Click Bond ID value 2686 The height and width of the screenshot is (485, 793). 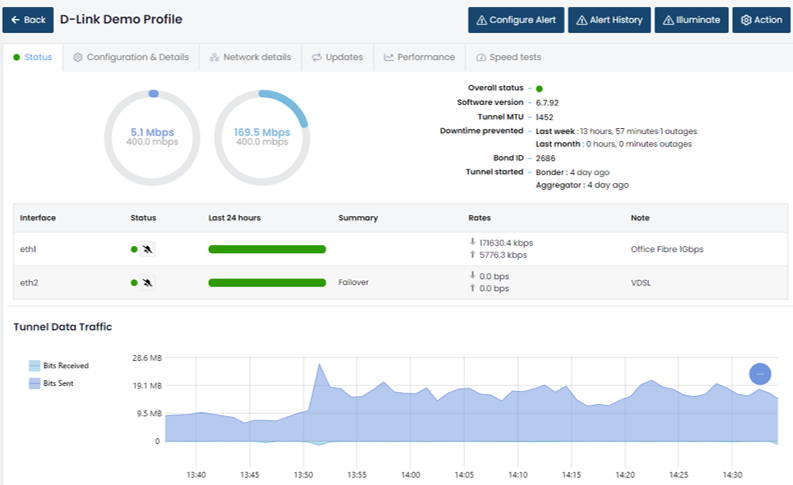point(545,158)
